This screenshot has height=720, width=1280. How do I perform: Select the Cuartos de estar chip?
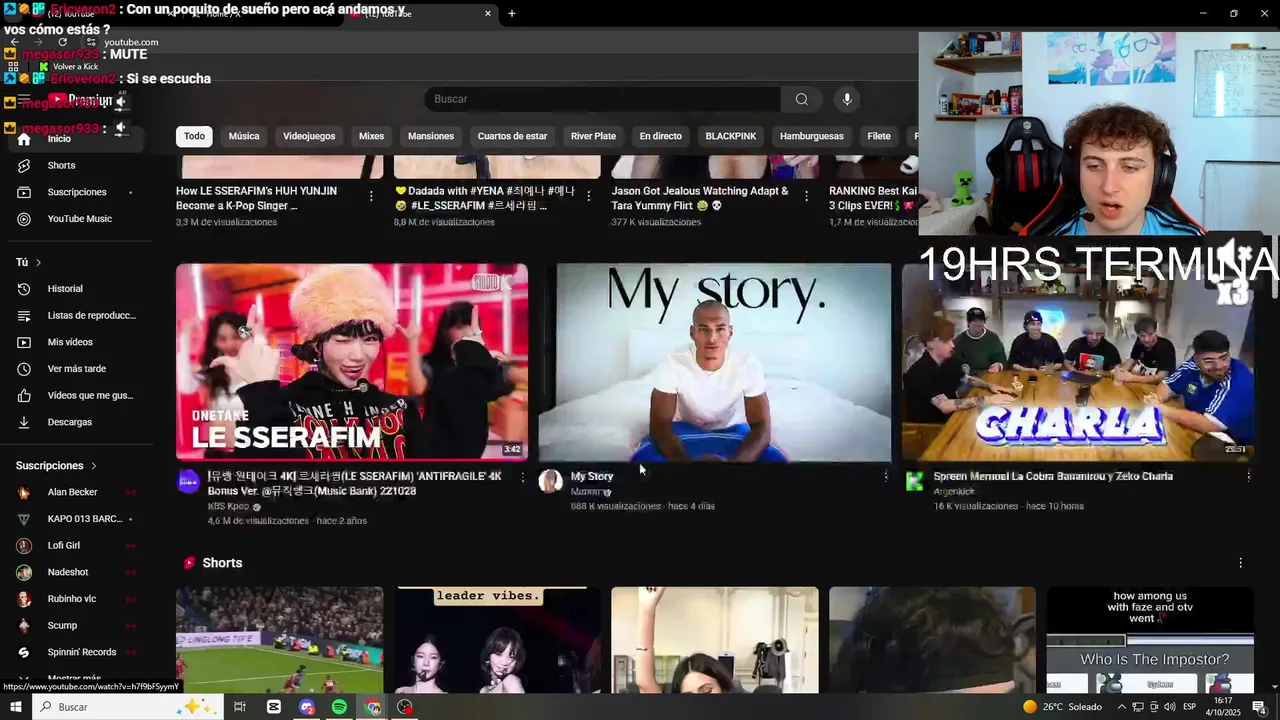[x=512, y=136]
